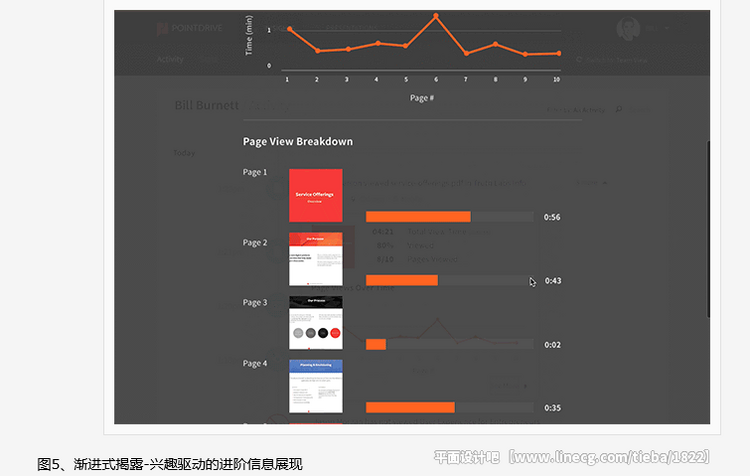The height and width of the screenshot is (476, 750).
Task: Click the chart point for page 10
Action: [x=559, y=54]
